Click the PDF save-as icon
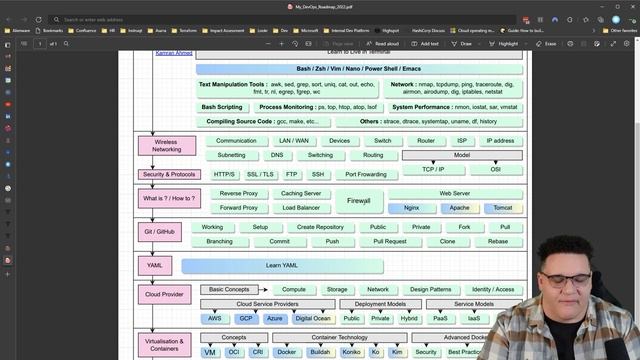The image size is (640, 360). click(597, 44)
